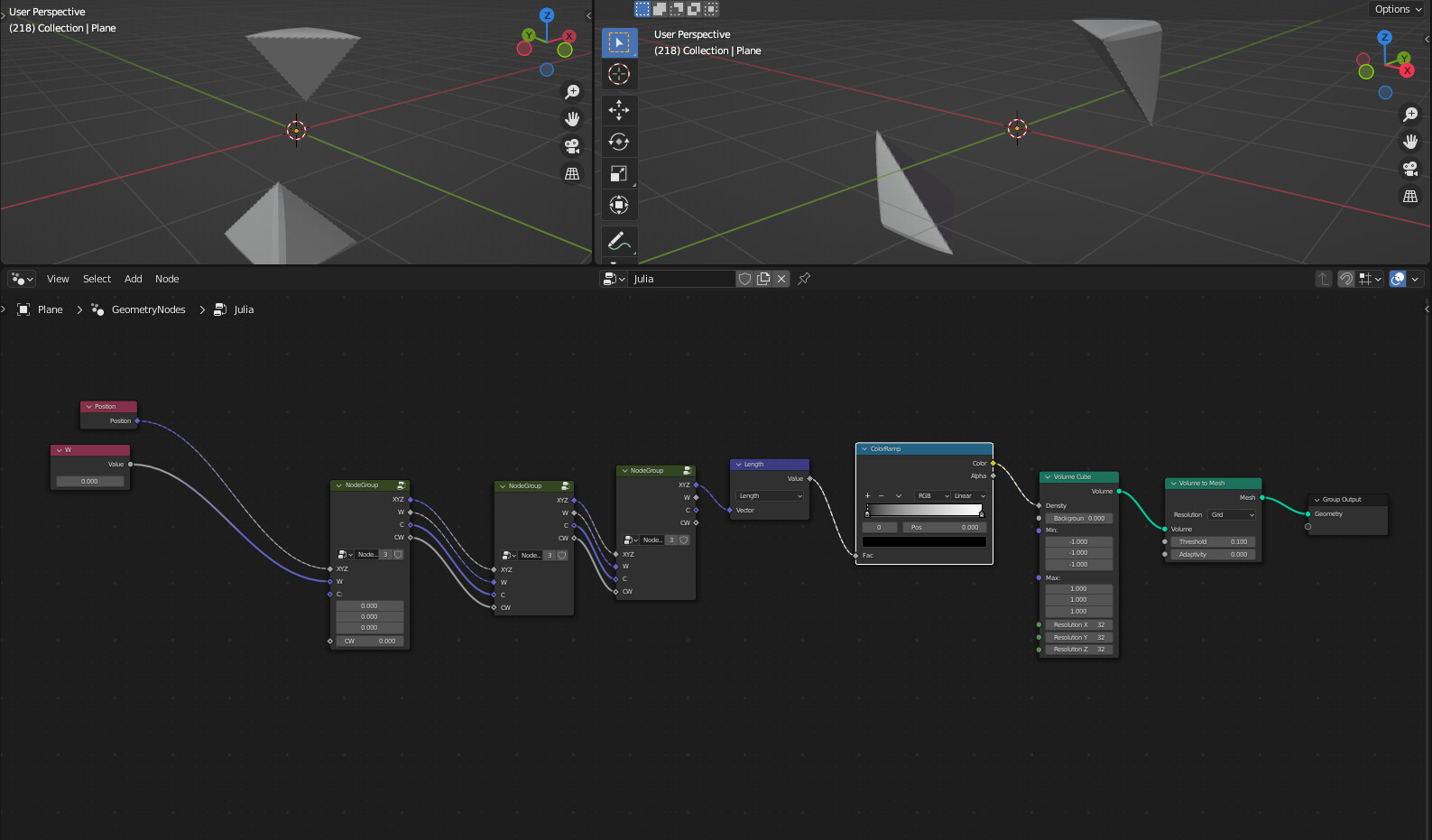Go to parent node tree arrow

(x=1324, y=279)
